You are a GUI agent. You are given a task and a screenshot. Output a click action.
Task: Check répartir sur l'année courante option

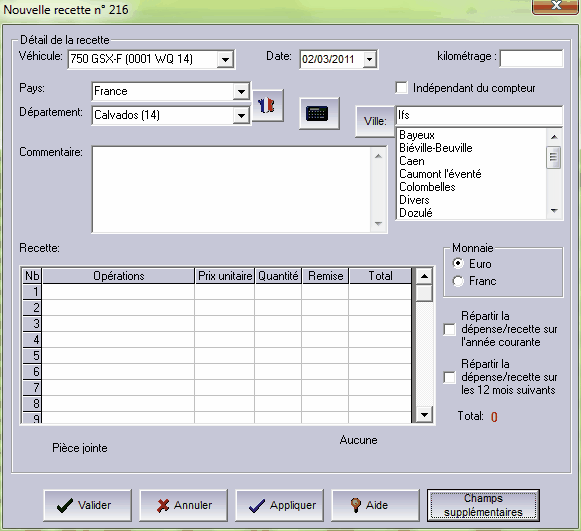click(x=449, y=329)
